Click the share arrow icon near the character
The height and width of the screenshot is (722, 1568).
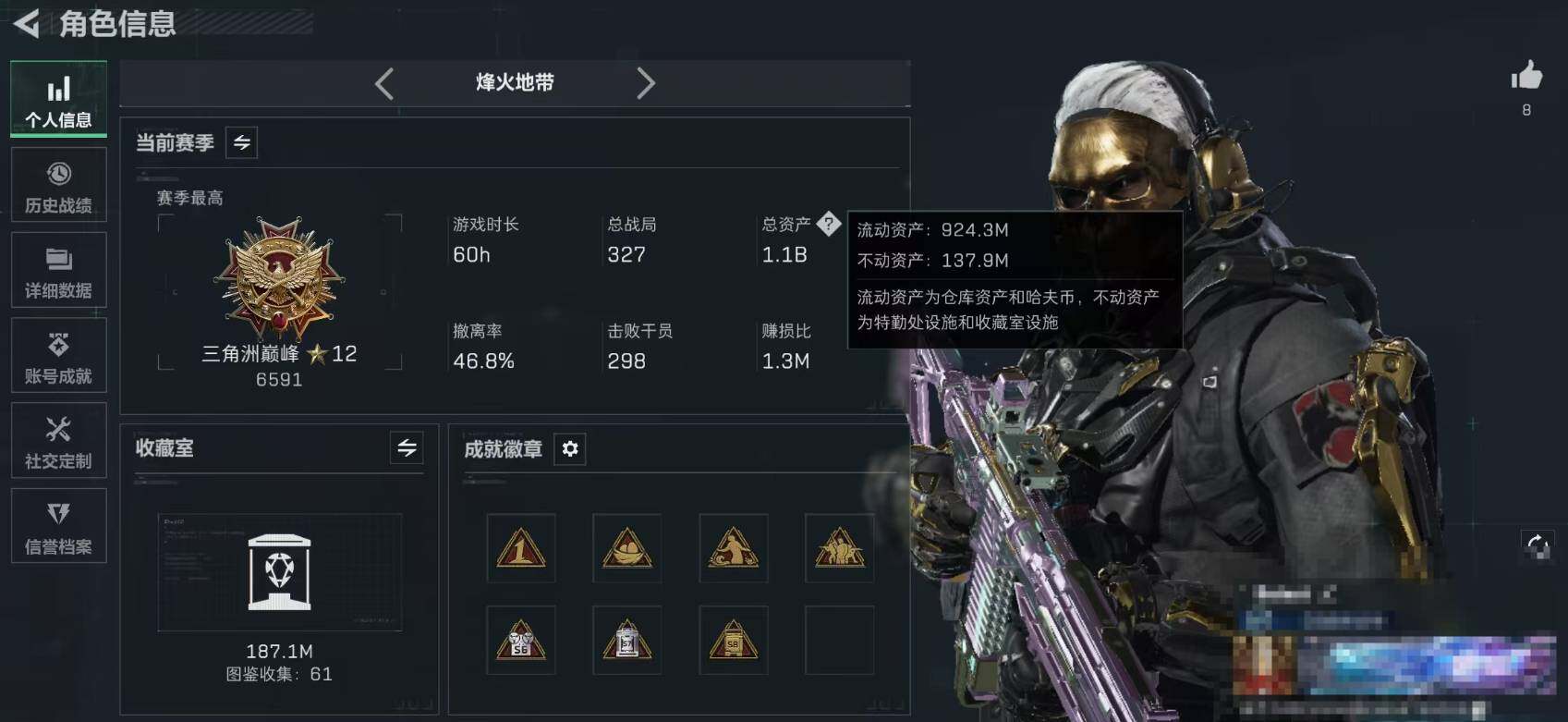[1538, 545]
